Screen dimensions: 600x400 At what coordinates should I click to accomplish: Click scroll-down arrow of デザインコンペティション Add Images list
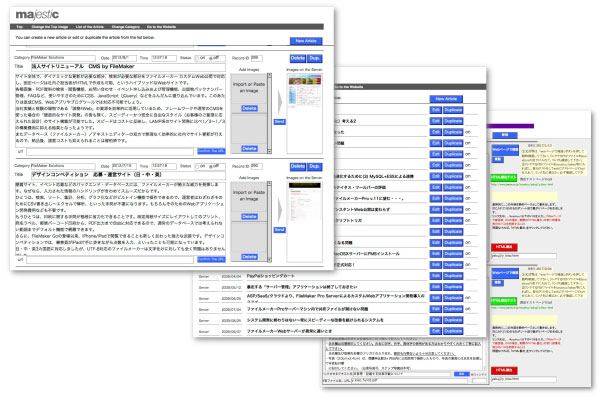269,260
